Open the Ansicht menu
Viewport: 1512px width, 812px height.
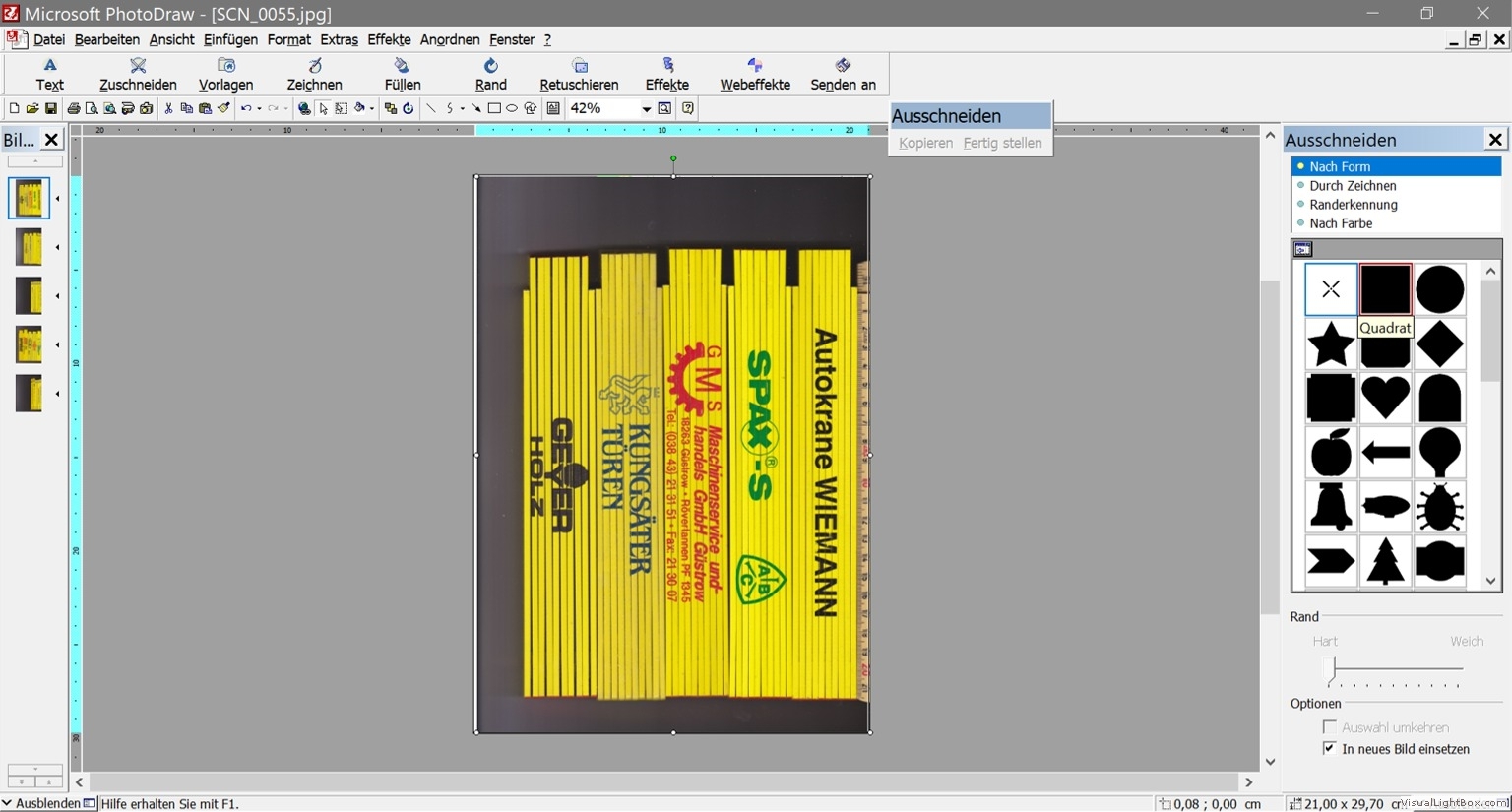(x=171, y=39)
